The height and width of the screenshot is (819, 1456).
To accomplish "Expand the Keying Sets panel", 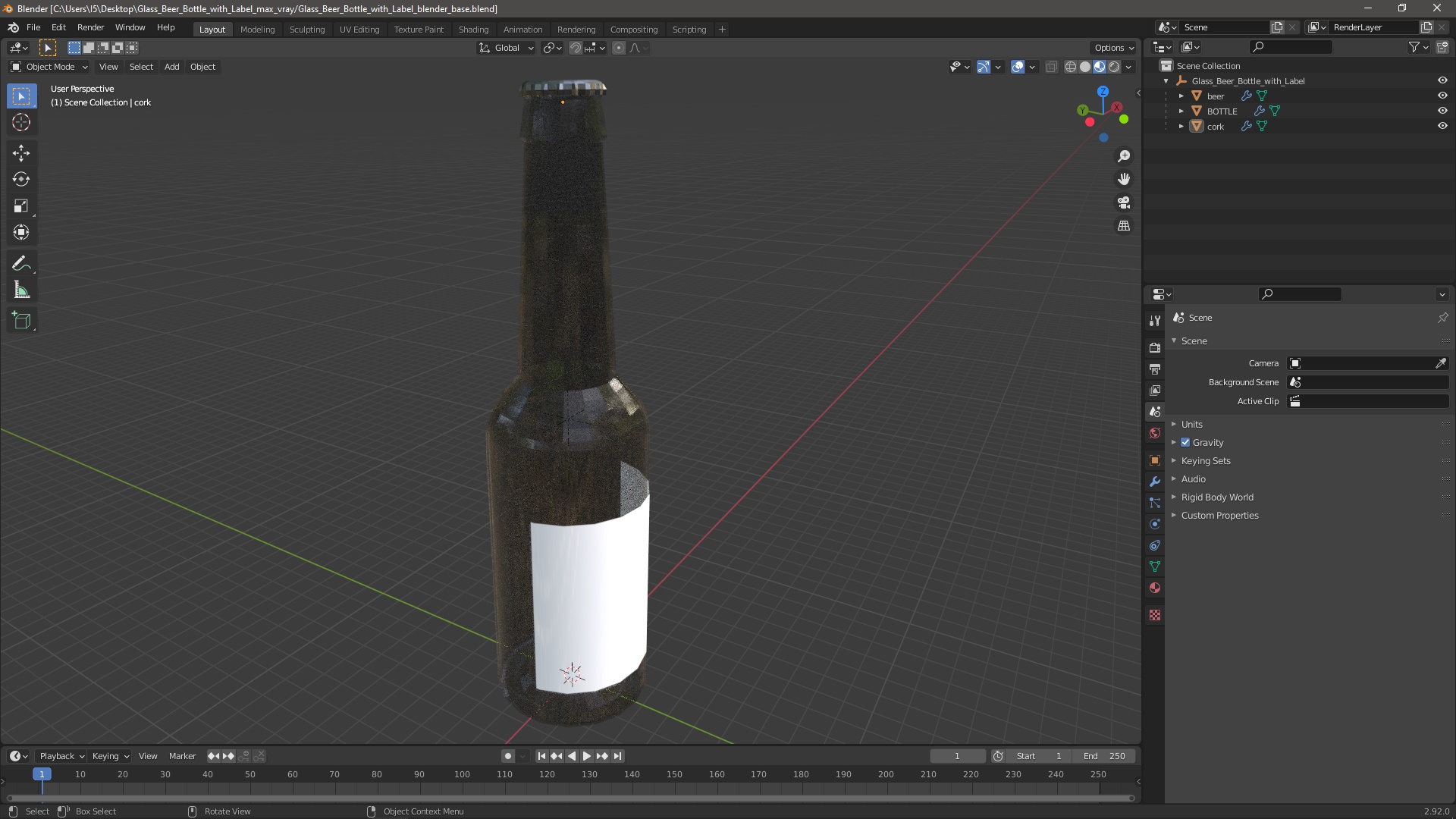I will 1206,460.
